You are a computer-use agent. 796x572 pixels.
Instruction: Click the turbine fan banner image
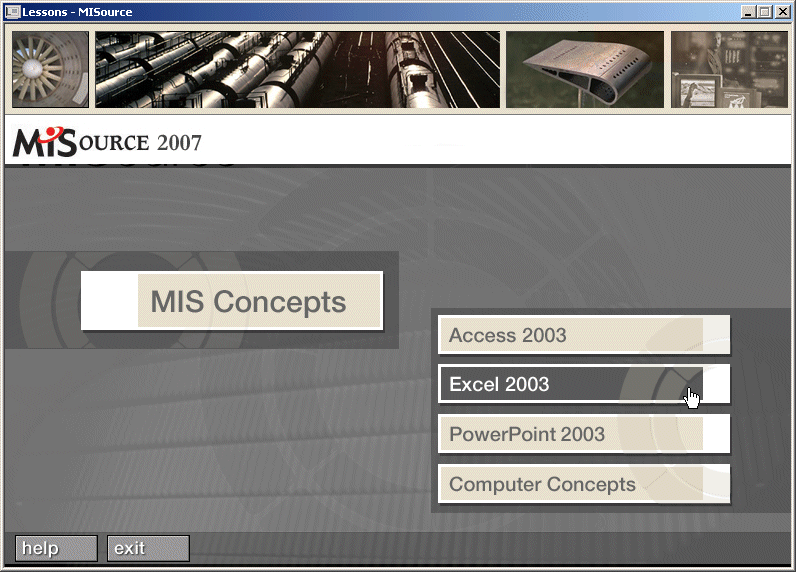click(50, 70)
